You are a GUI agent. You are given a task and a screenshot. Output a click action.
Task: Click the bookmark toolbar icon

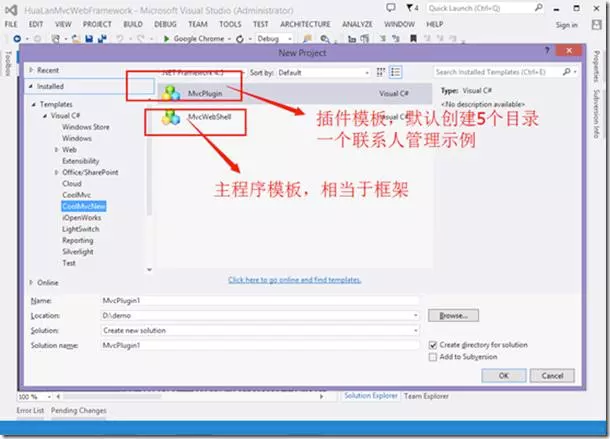coord(413,38)
